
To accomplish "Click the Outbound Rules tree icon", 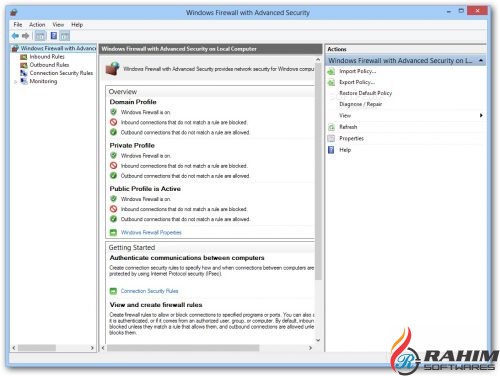I will point(24,65).
